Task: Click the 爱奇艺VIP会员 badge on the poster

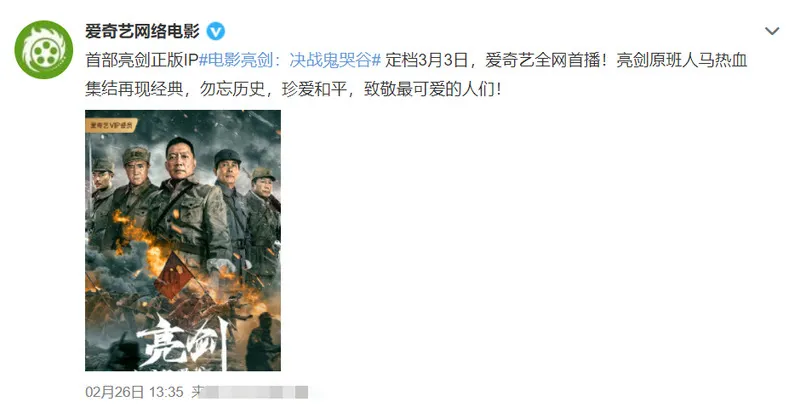Action: (111, 125)
